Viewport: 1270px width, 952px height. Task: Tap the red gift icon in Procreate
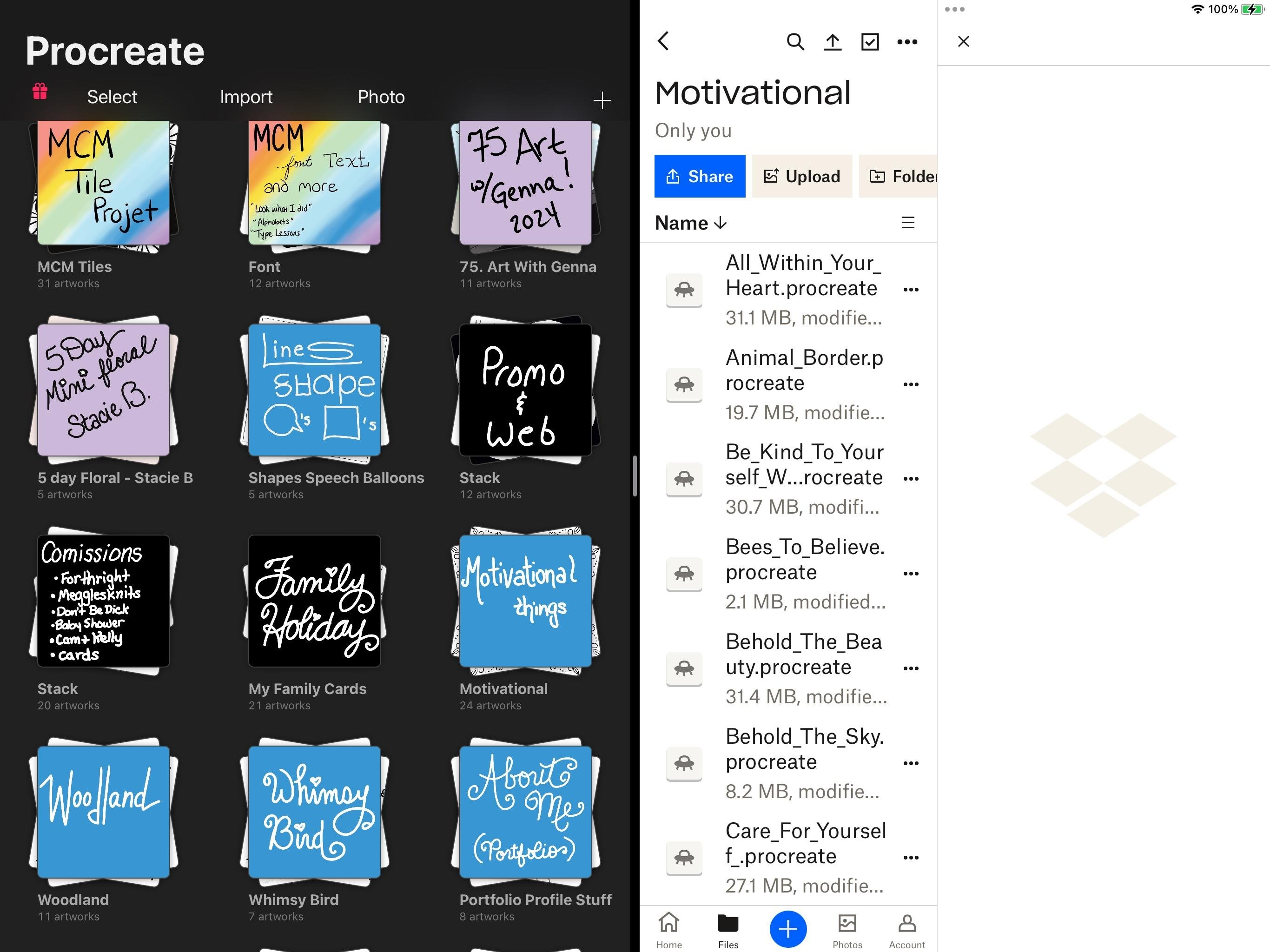coord(40,91)
